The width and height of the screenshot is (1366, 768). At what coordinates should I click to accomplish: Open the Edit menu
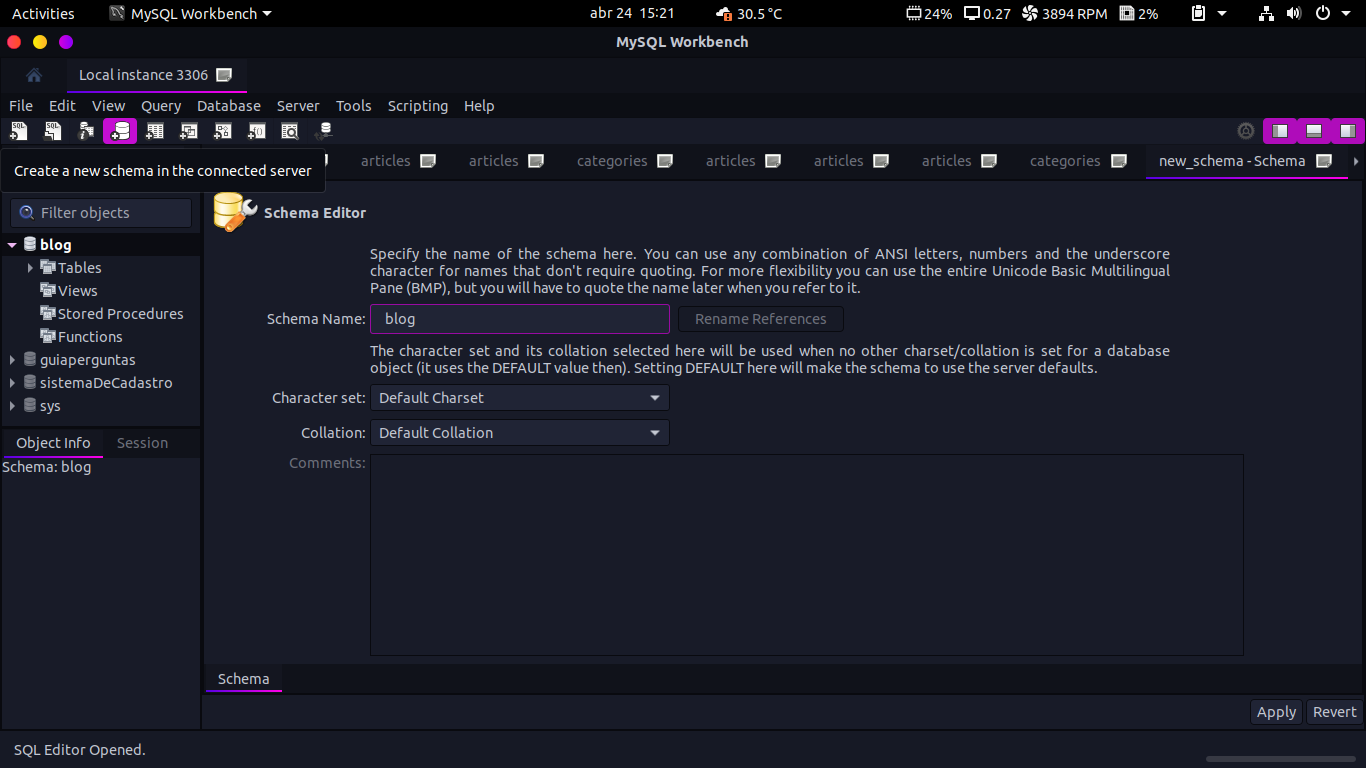point(62,106)
